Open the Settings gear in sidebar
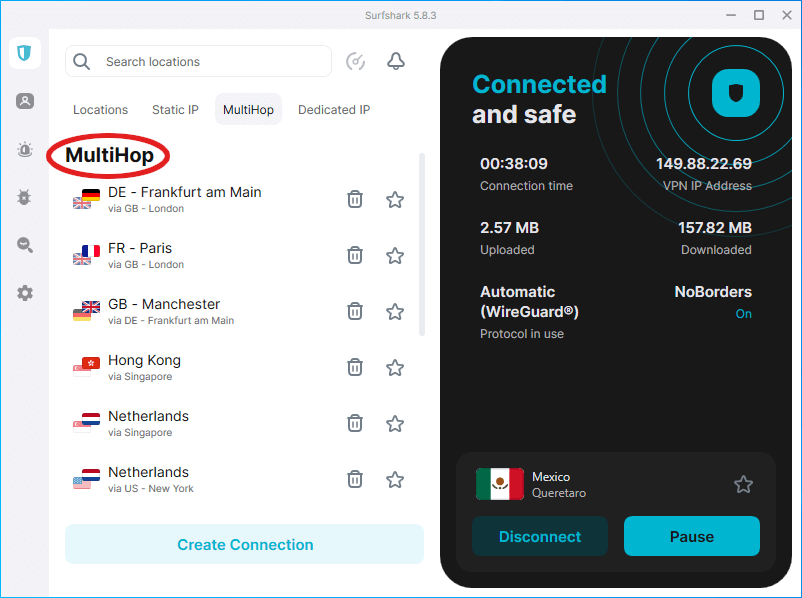The image size is (802, 598). click(x=25, y=293)
